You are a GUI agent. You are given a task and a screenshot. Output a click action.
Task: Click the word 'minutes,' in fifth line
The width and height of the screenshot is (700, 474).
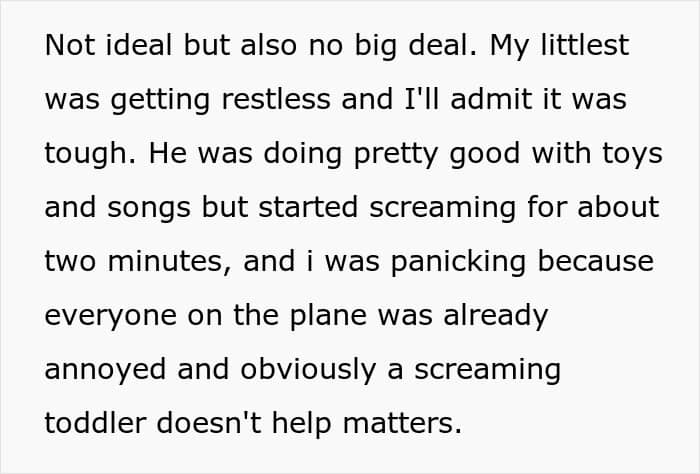pos(170,262)
